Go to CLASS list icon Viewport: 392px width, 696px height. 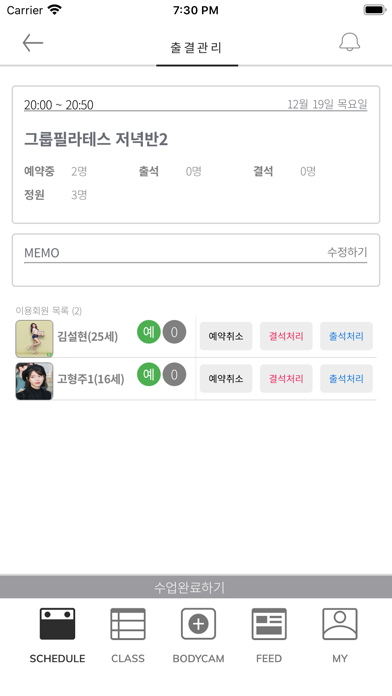[x=128, y=624]
